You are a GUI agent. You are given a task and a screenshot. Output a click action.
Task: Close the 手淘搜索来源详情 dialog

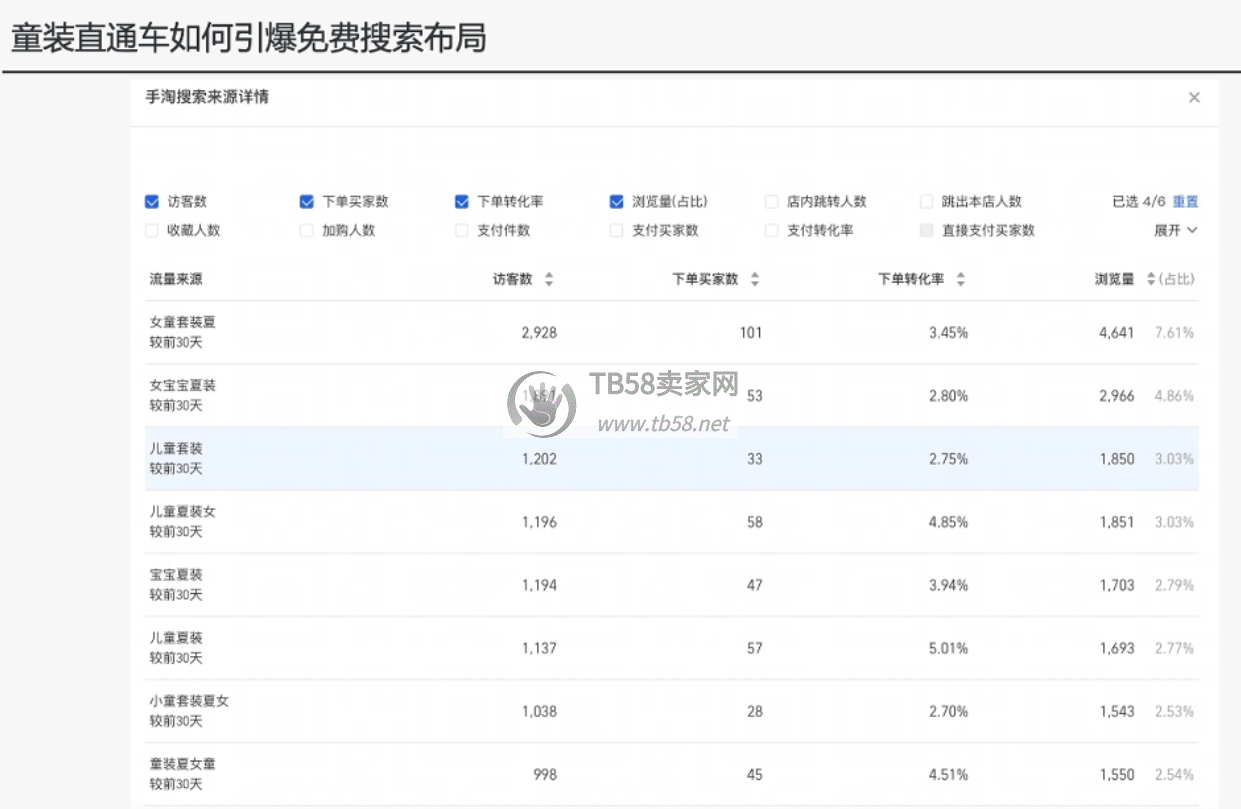(x=1193, y=98)
